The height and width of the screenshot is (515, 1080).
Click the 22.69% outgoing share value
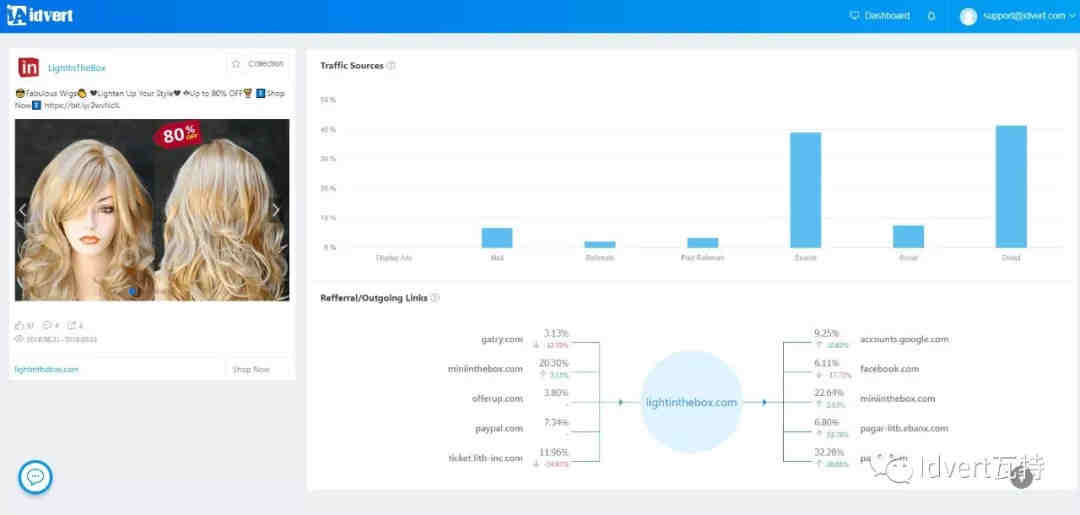(827, 393)
